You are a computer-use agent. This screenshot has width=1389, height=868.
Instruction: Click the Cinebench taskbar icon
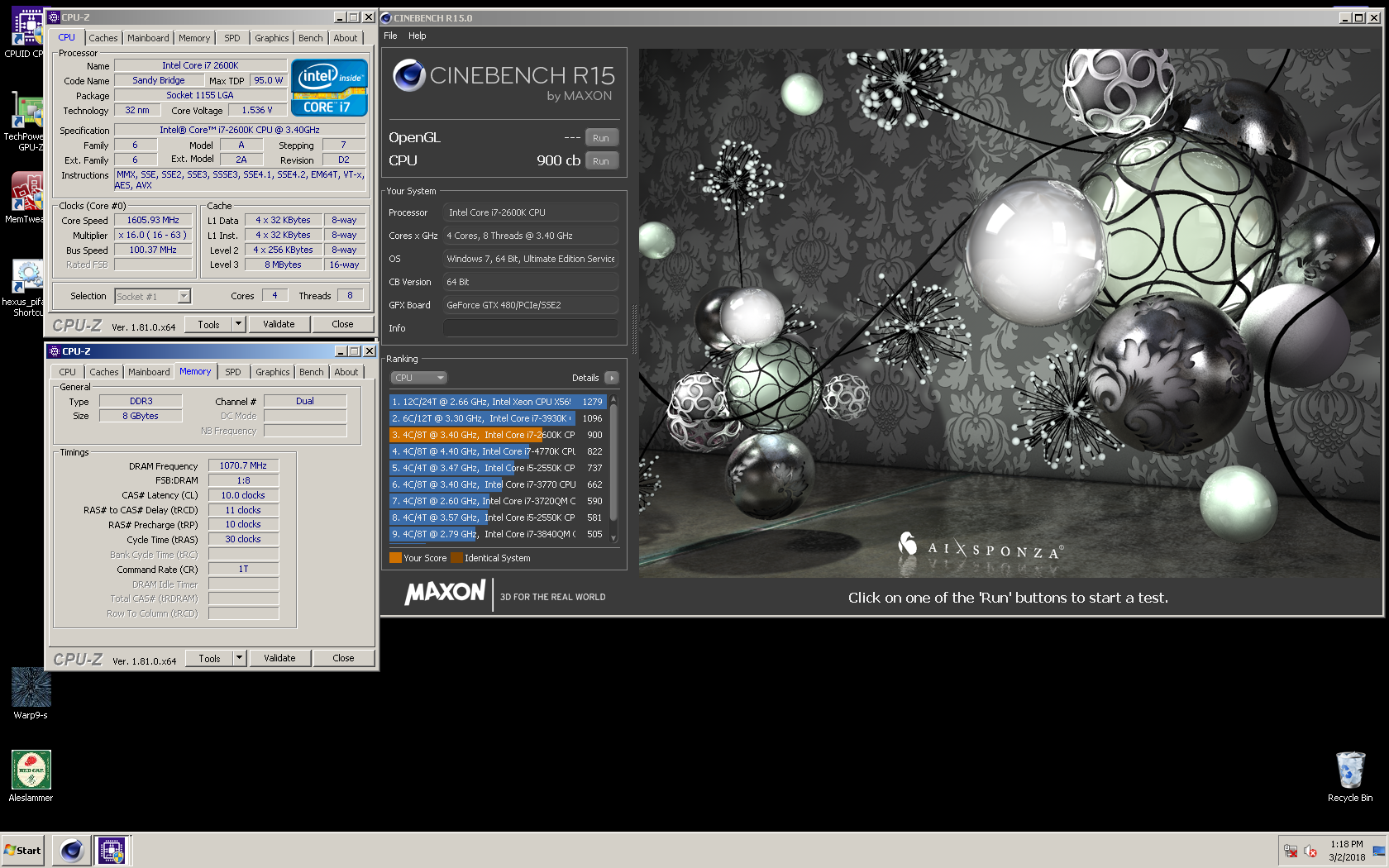pyautogui.click(x=72, y=850)
